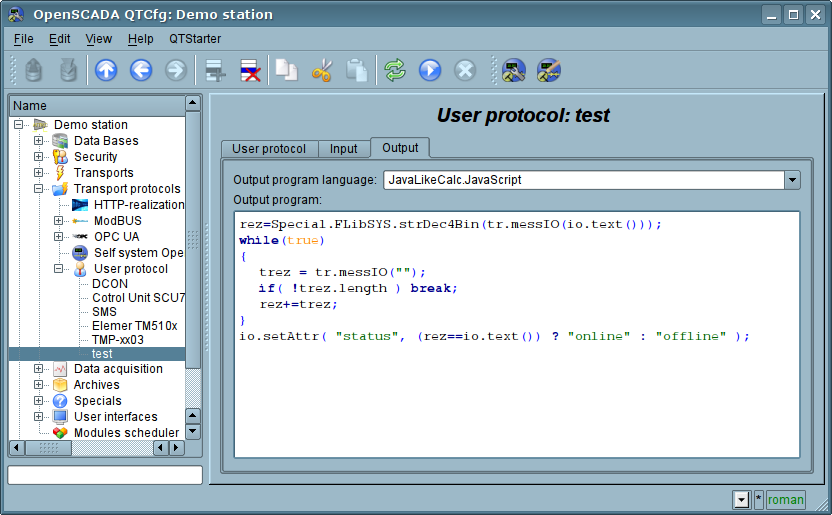
Task: Expand the Security tree node
Action: tap(38, 156)
